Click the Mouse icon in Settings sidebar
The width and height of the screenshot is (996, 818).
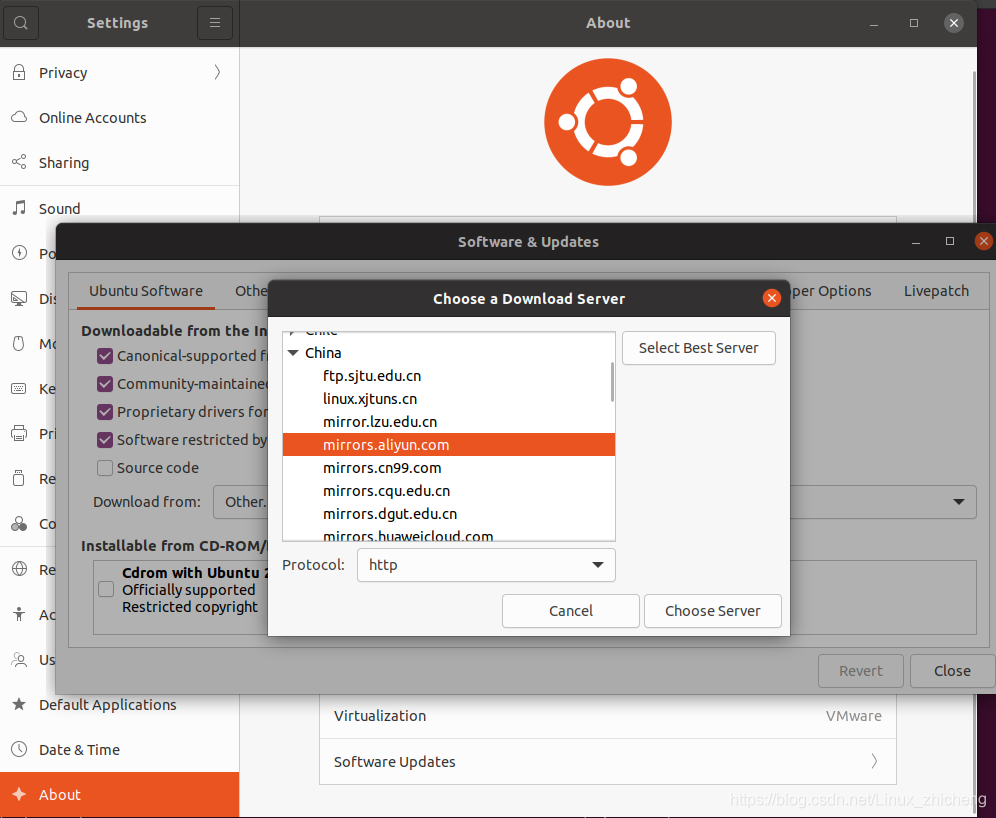coord(19,344)
